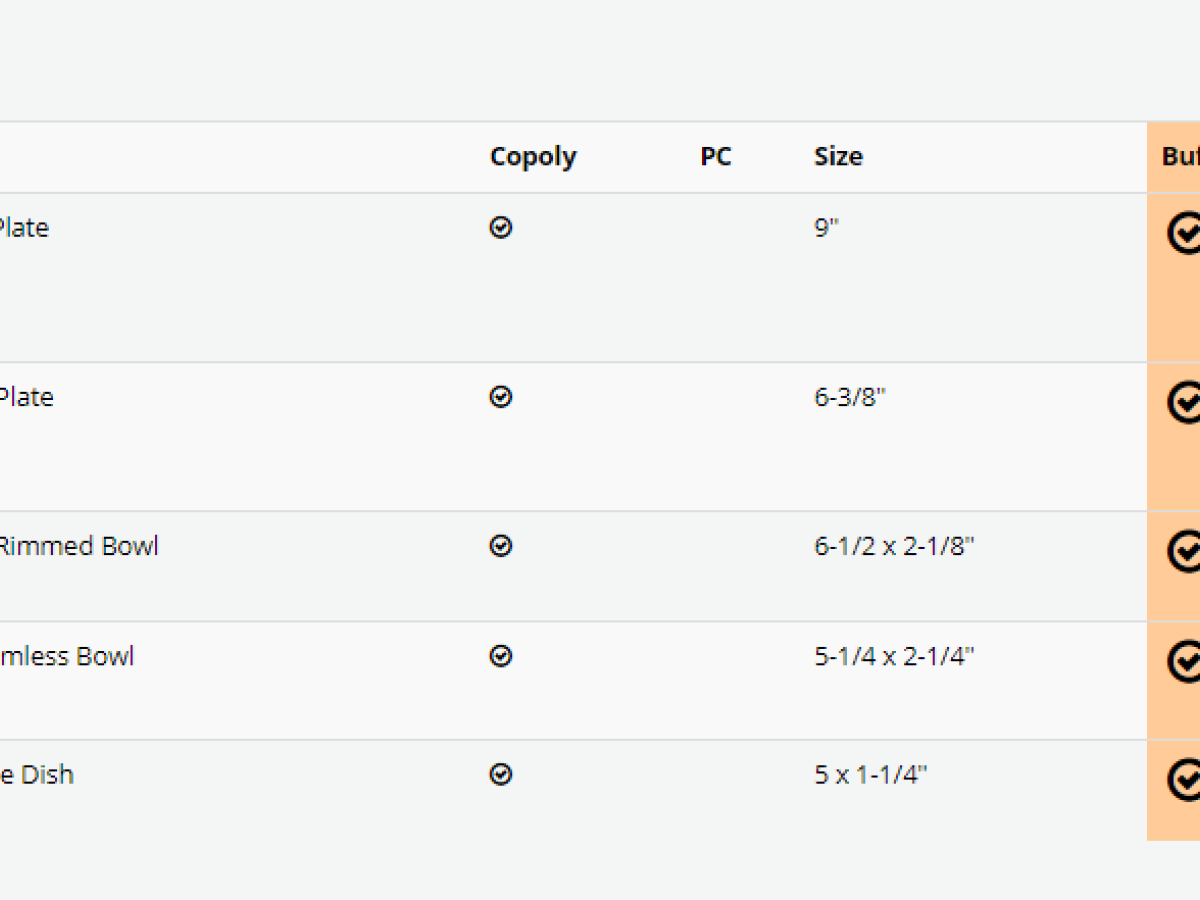Click large orange-column checkmark in 9" row
The width and height of the screenshot is (1200, 900).
1184,233
